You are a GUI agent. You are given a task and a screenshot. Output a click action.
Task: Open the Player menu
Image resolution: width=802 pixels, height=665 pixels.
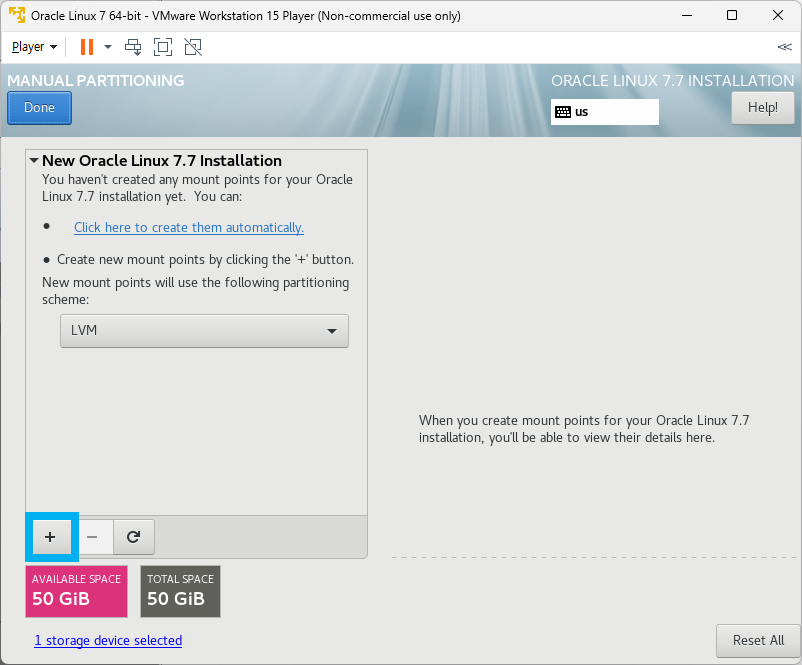[x=34, y=47]
